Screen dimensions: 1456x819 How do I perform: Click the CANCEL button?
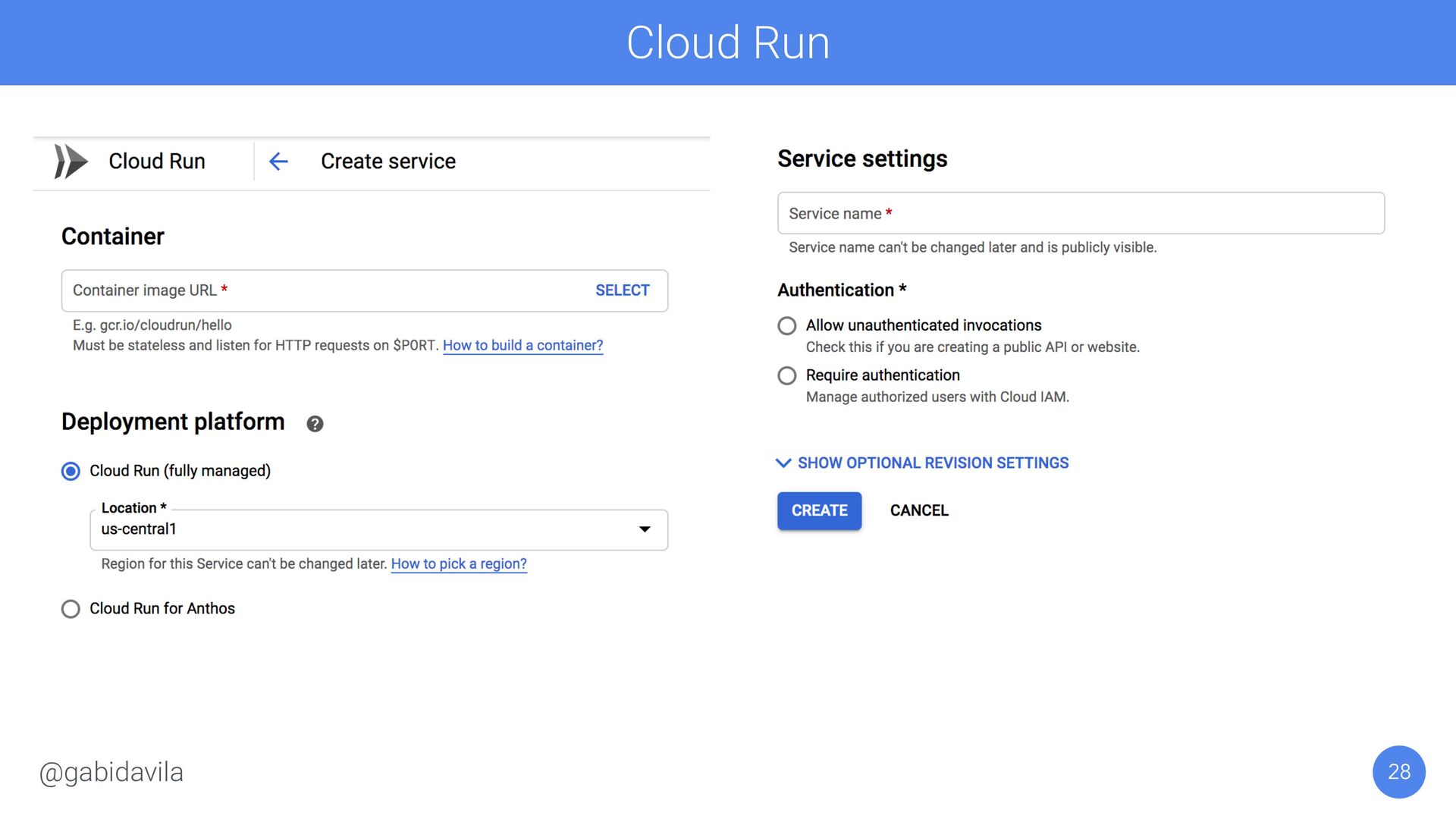[919, 511]
